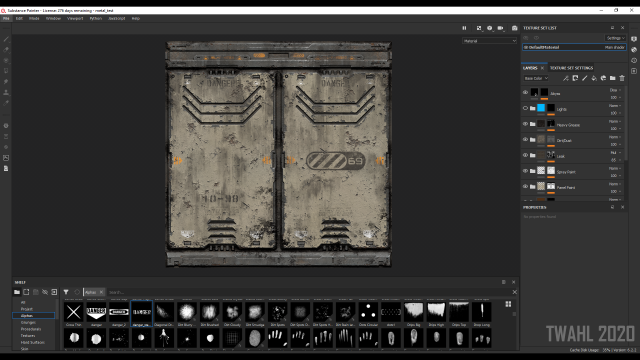The image size is (640, 360).
Task: Select the Layers tab
Action: click(x=530, y=68)
